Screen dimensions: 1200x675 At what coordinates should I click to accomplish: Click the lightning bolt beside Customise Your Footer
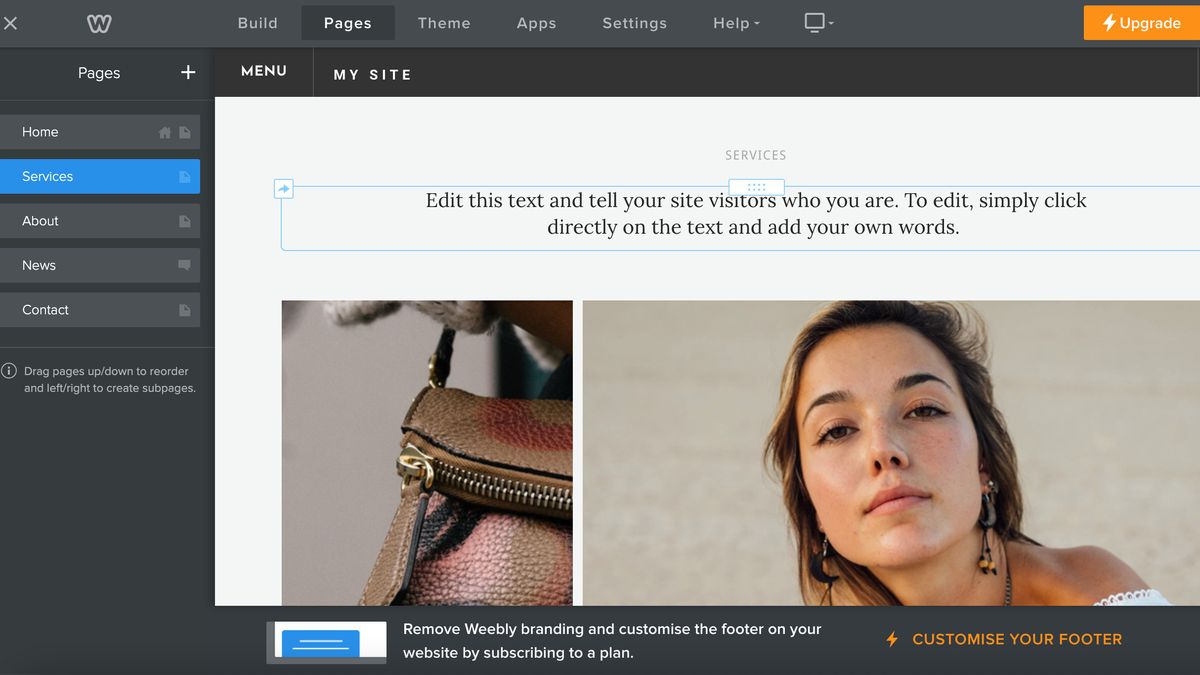(890, 639)
